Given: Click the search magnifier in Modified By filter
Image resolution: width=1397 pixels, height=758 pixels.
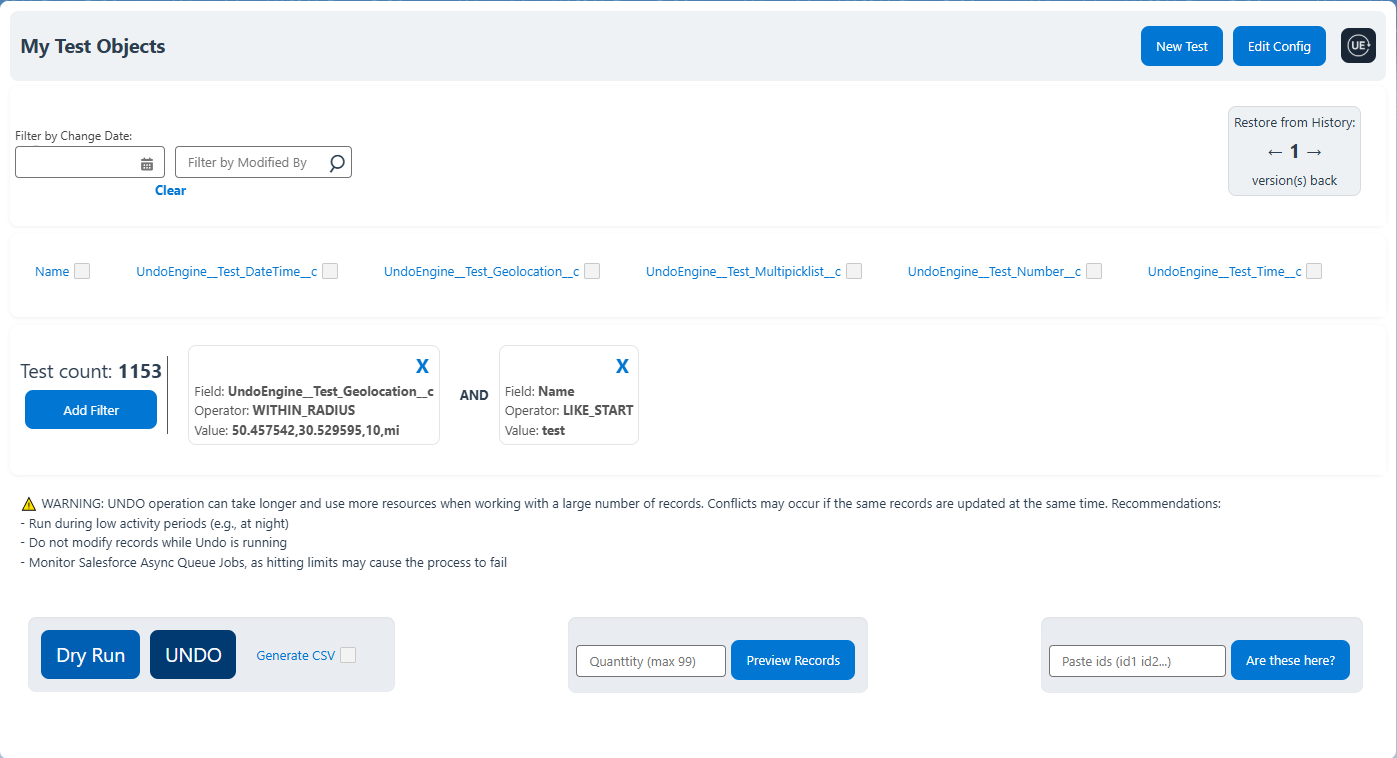Looking at the screenshot, I should click(337, 162).
